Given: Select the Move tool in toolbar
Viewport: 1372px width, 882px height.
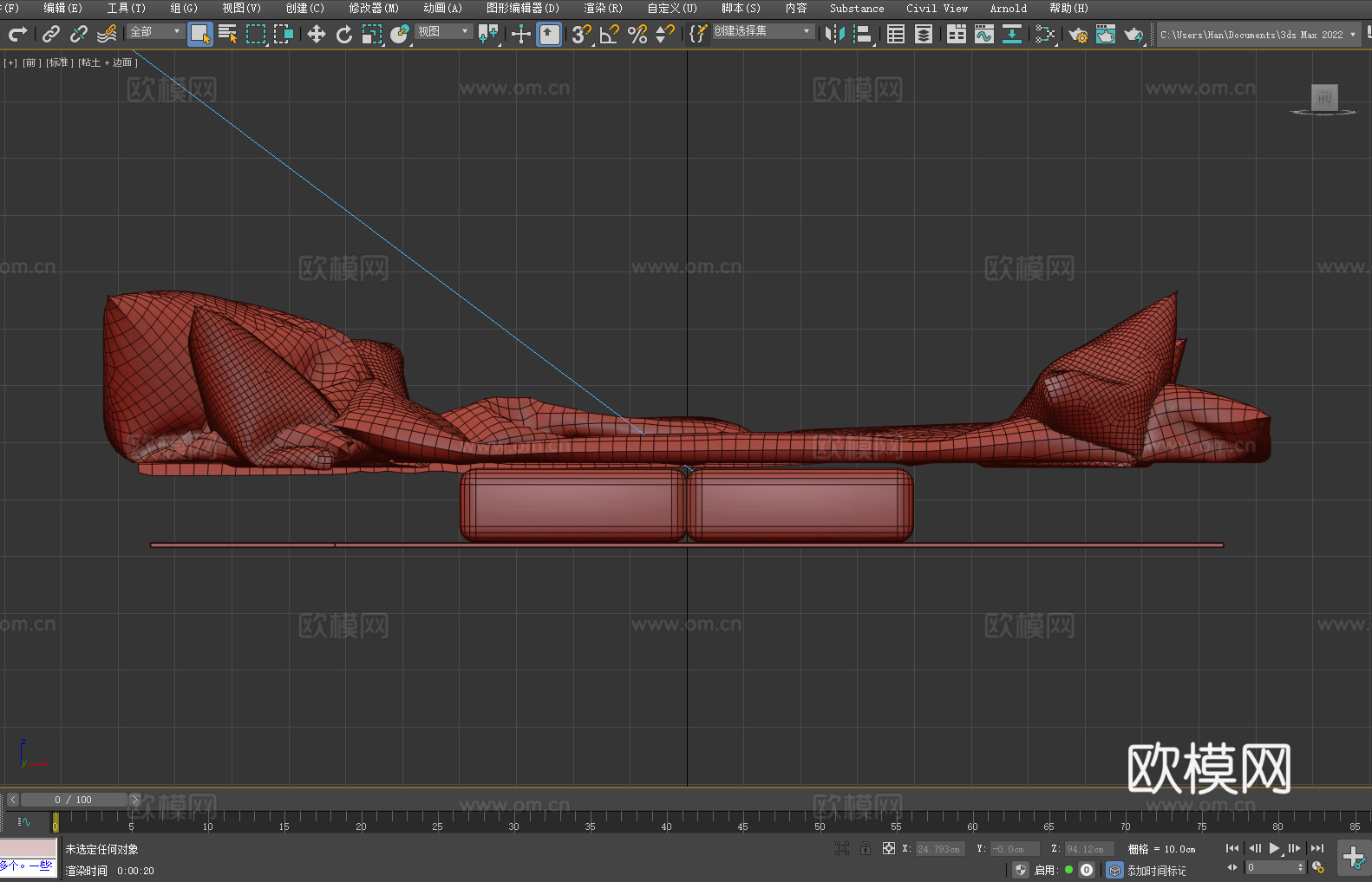Looking at the screenshot, I should pos(316,34).
